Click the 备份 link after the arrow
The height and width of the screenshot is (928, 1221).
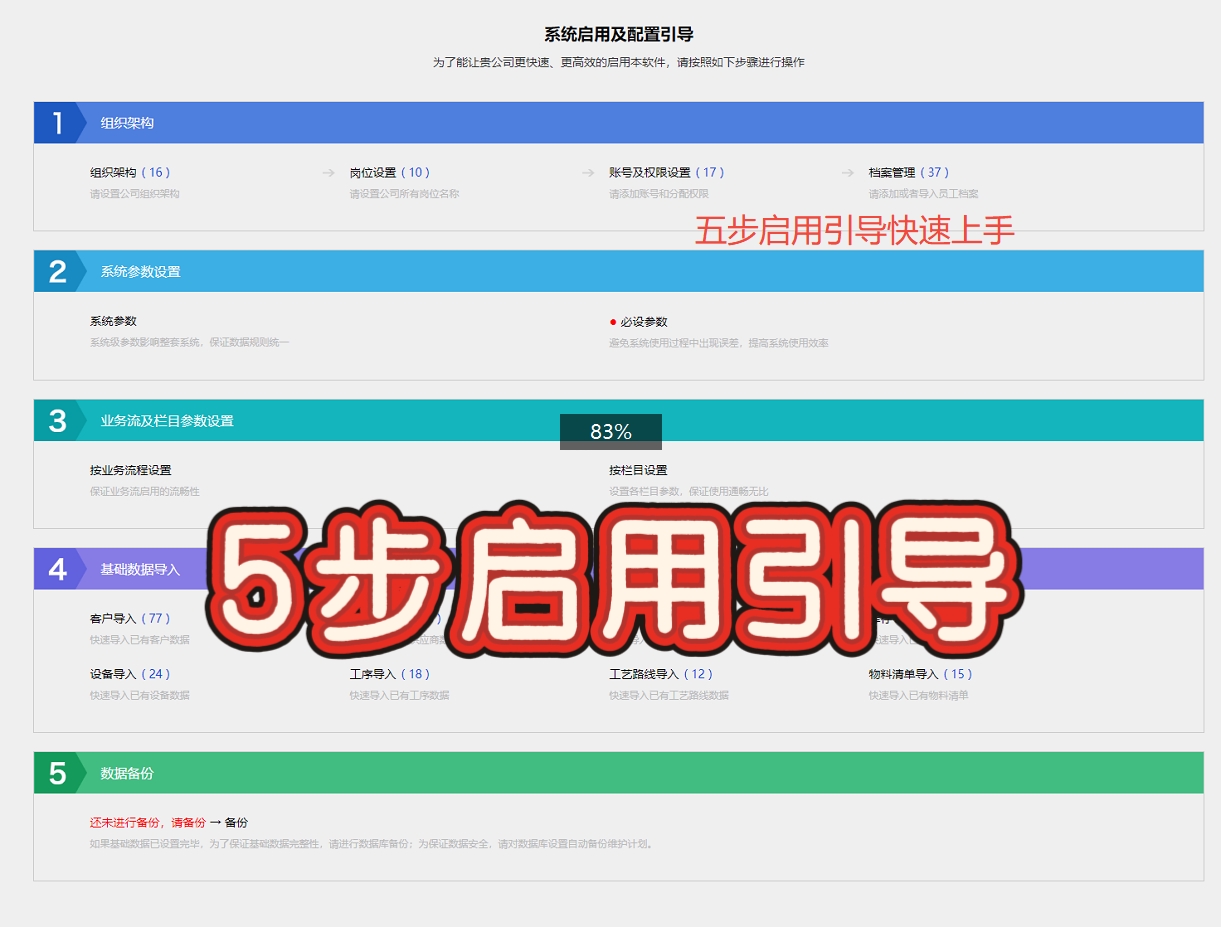point(236,822)
